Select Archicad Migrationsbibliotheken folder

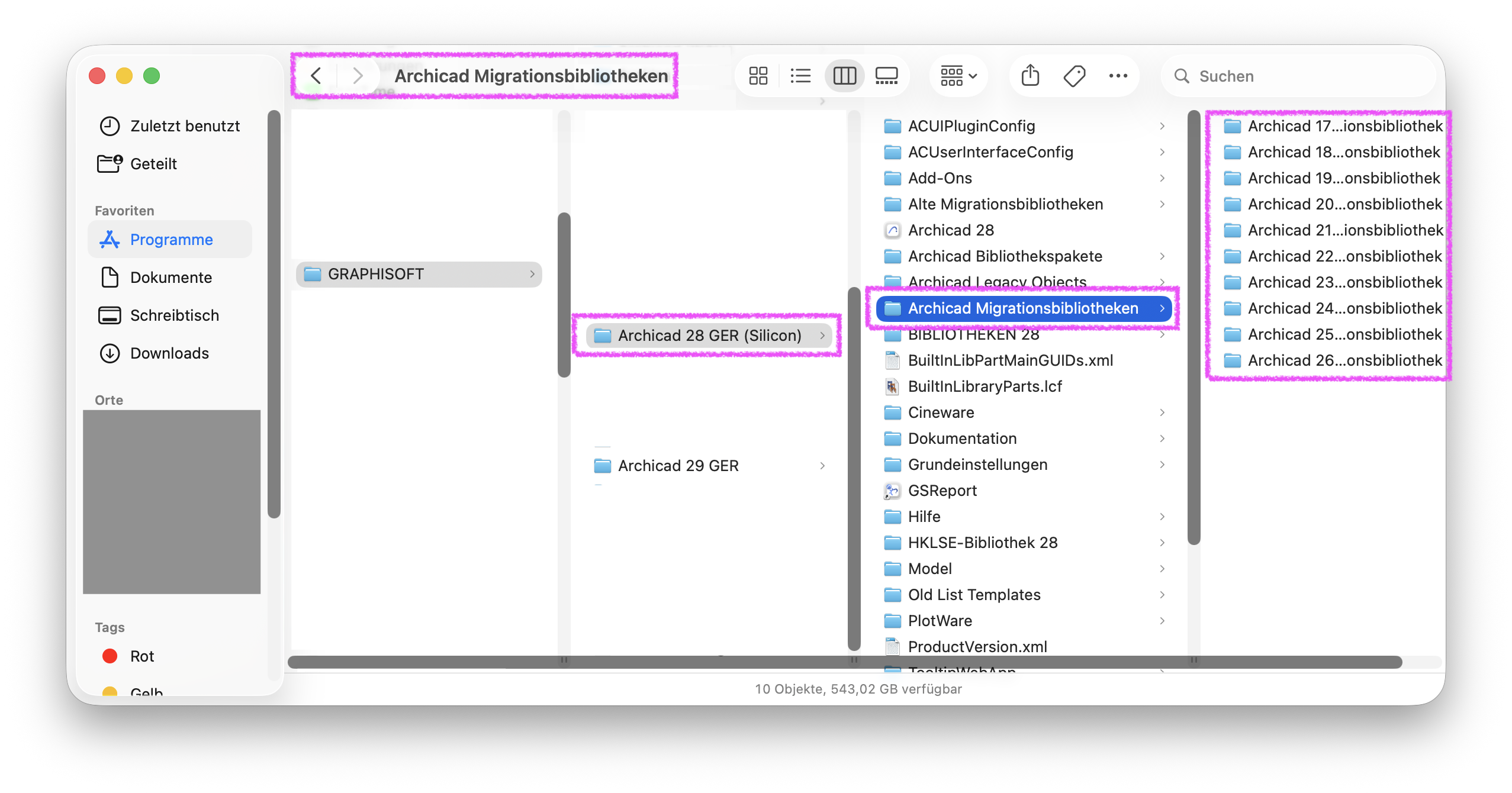click(x=1024, y=308)
